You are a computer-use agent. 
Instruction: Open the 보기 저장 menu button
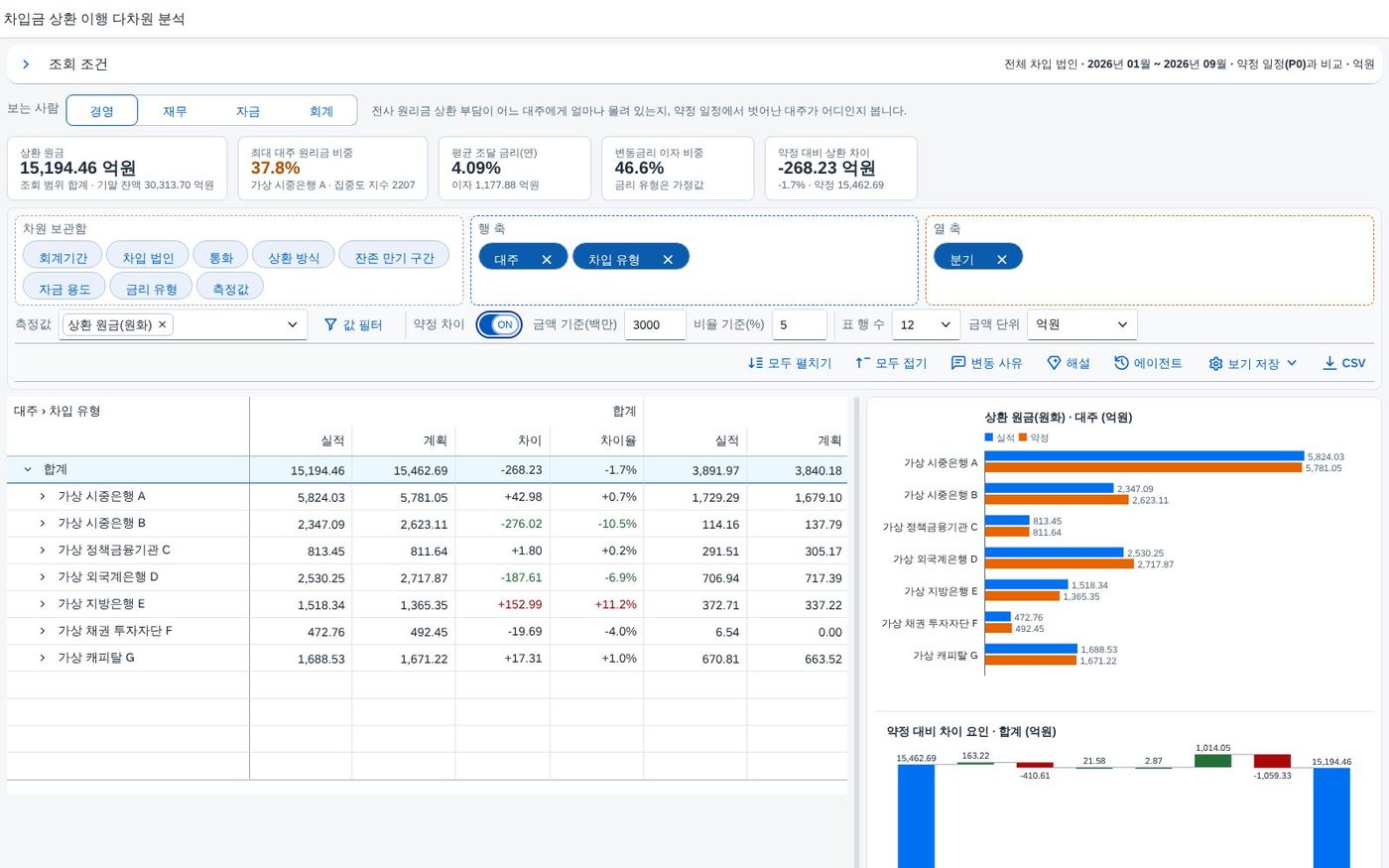click(x=1253, y=363)
